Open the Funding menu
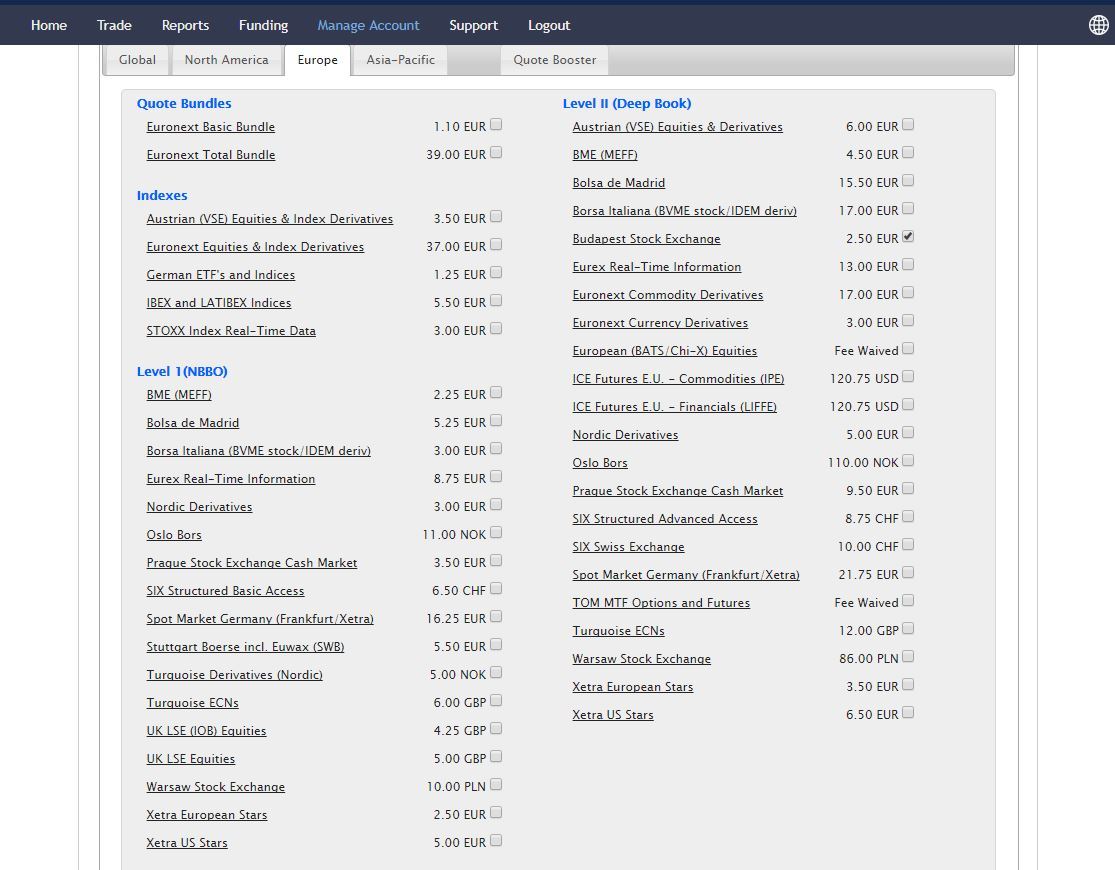 [x=263, y=25]
